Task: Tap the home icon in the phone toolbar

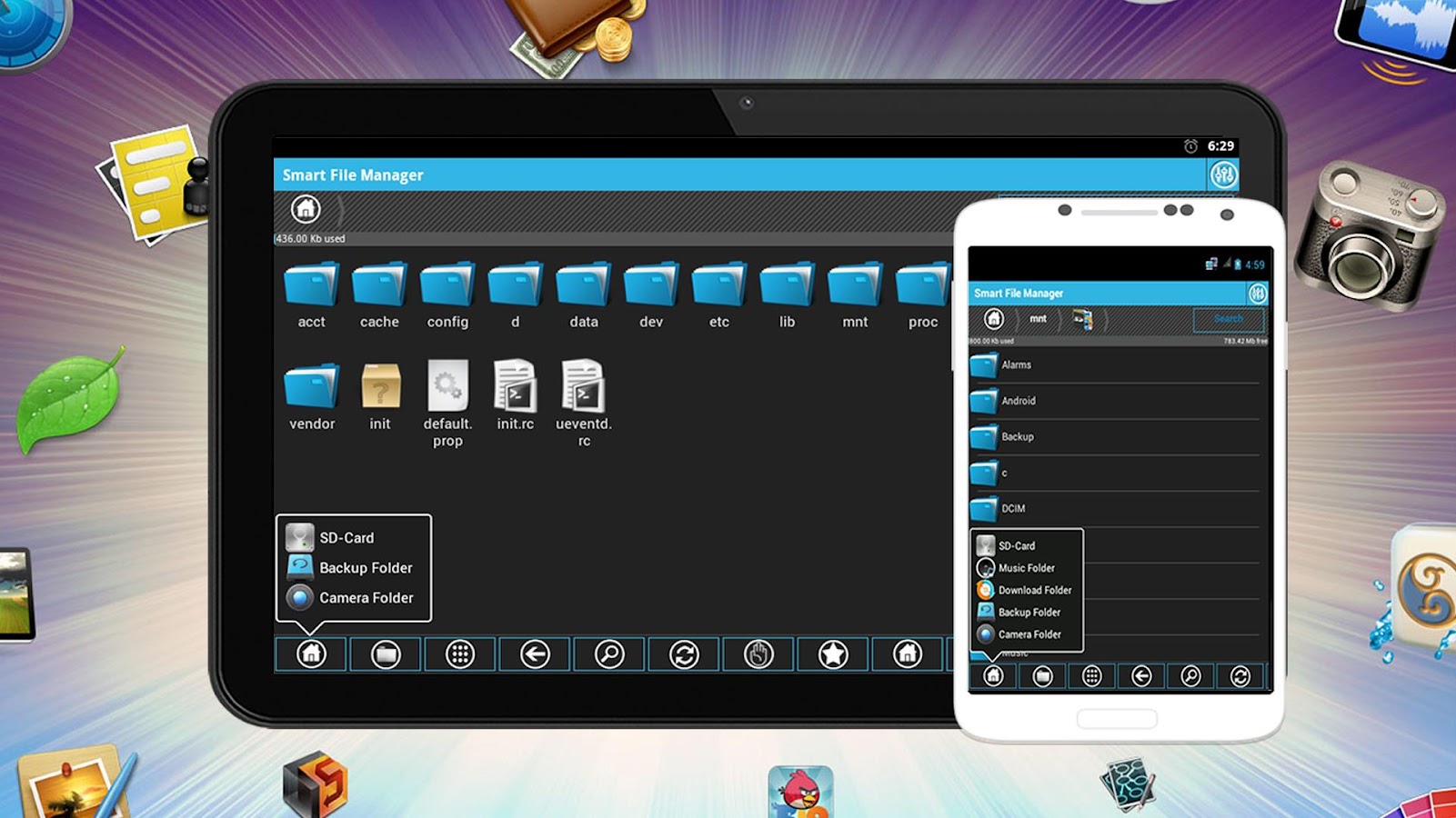Action: (x=993, y=676)
